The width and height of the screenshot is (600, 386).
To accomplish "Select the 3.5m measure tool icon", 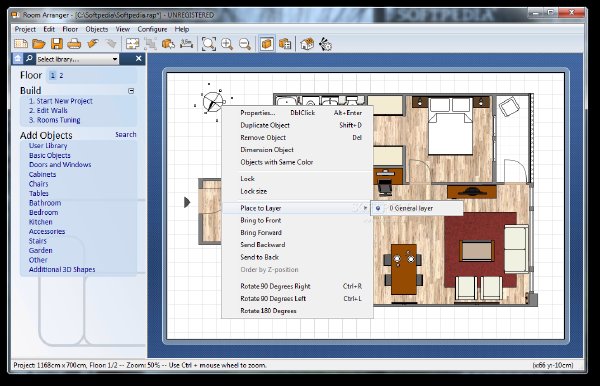I will [186, 44].
